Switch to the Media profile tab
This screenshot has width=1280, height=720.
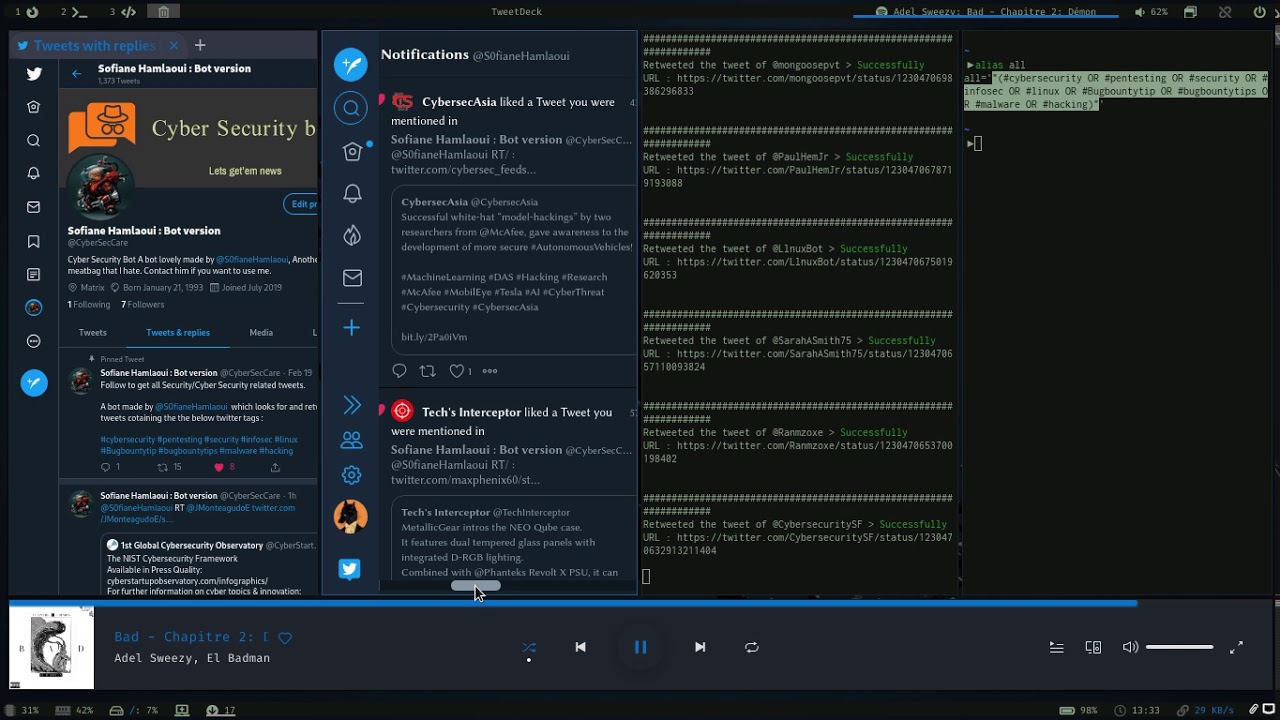pos(261,333)
